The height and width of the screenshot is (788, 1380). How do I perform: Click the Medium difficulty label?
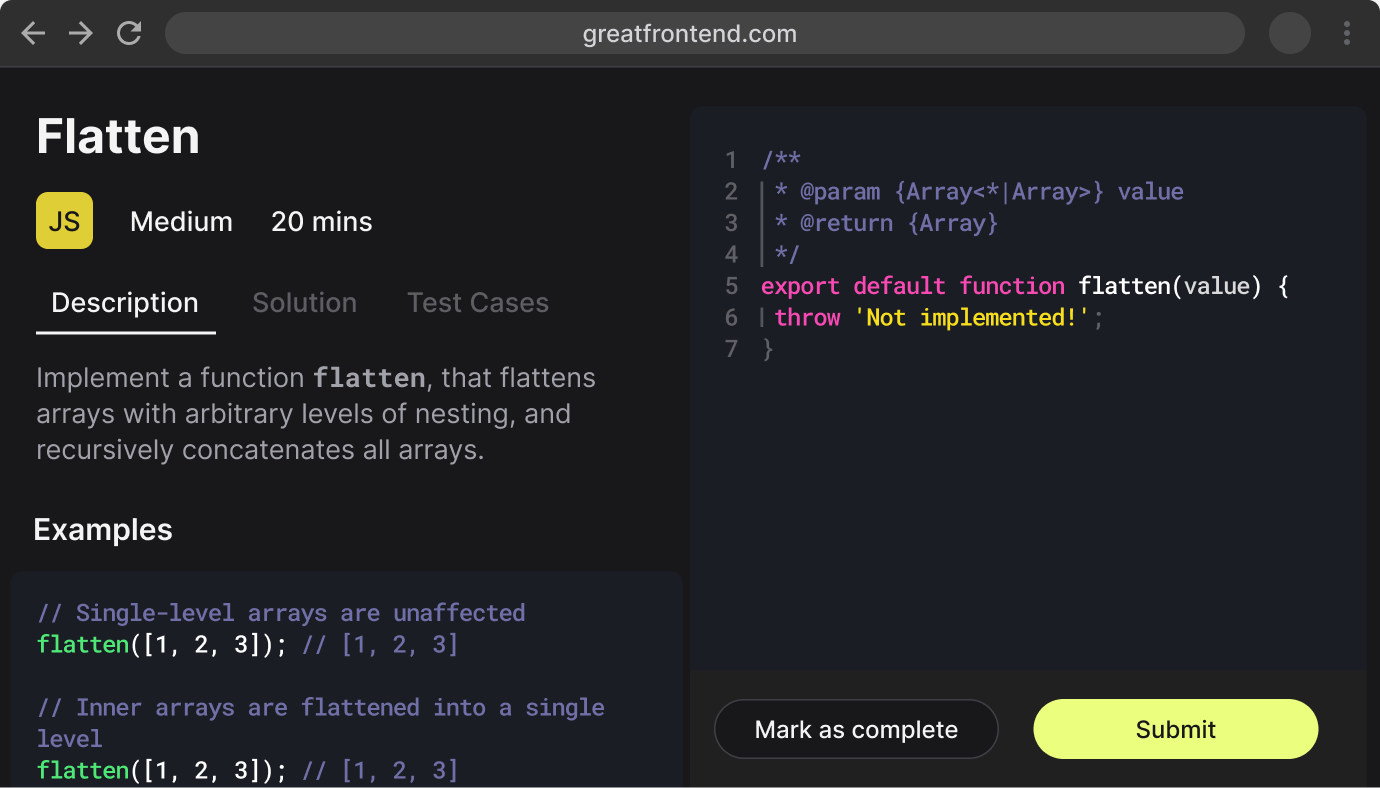181,221
